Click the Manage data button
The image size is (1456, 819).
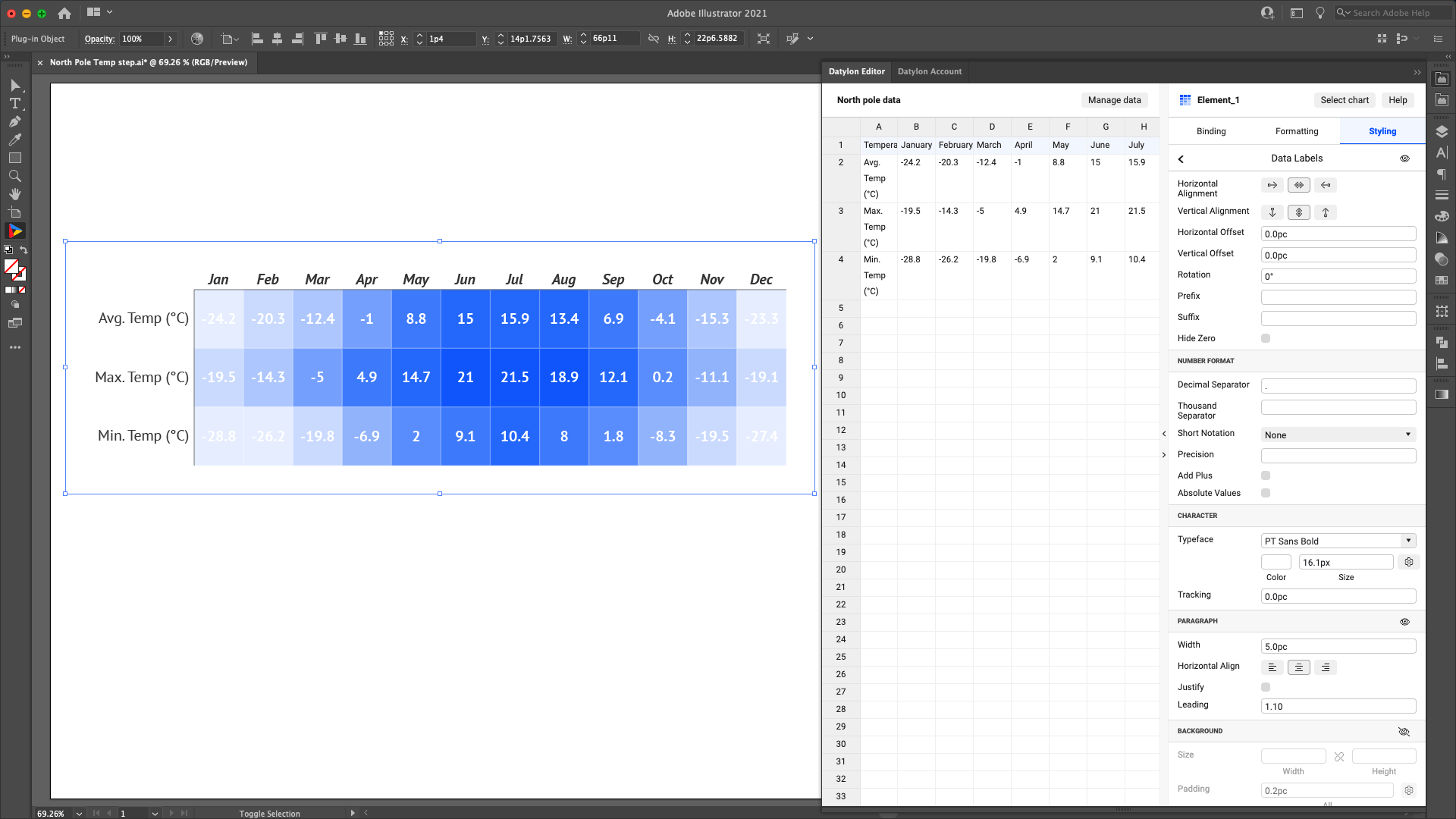click(x=1113, y=99)
